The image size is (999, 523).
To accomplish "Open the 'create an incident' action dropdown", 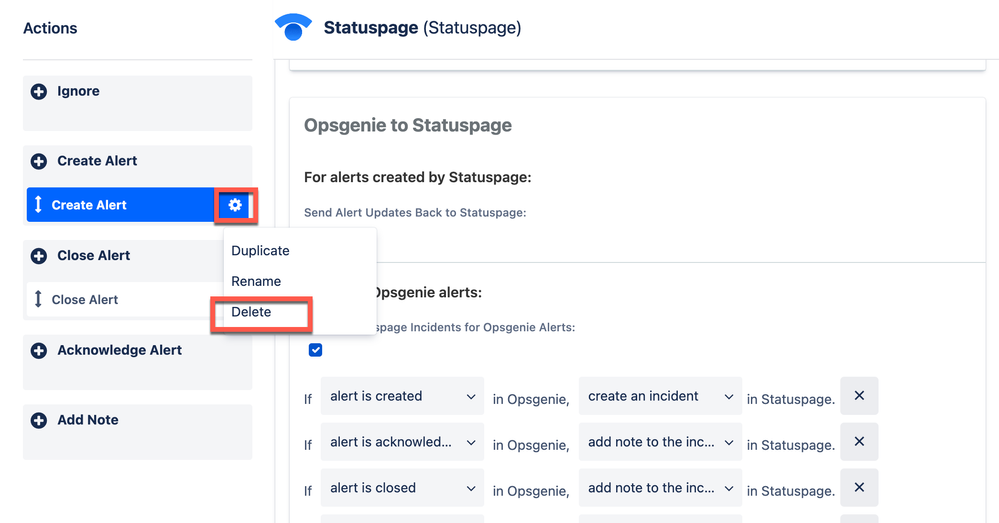I will click(x=660, y=396).
